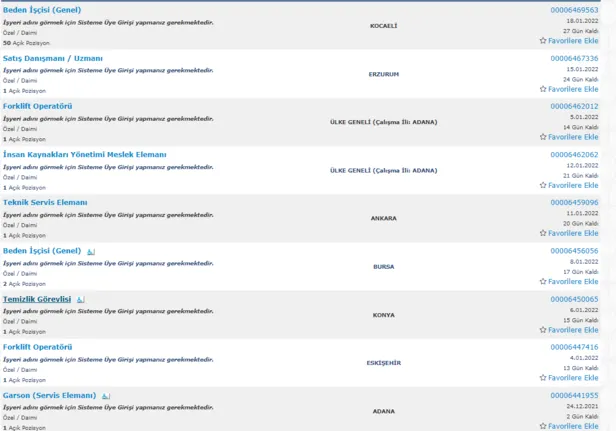This screenshot has width=616, height=431.
Task: Open the Teknik Servis Elemanı job posting
Action: [45, 202]
